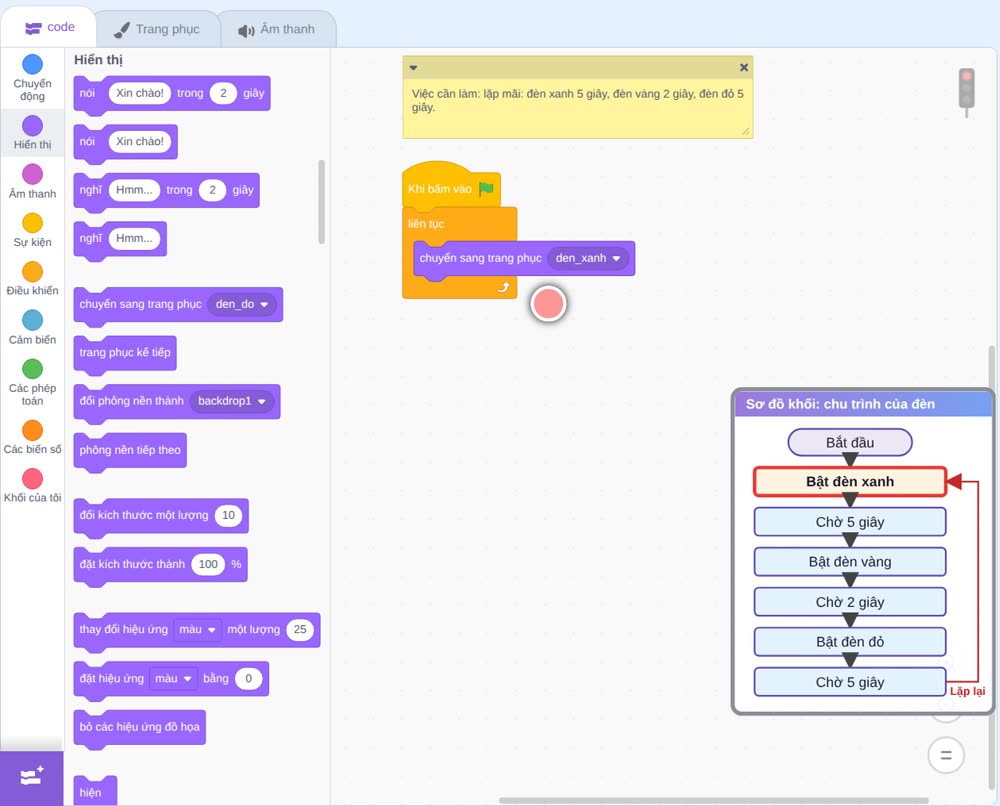Open màu dropdown in thay đổi hiệu ứng block
Viewport: 1000px width, 806px height.
pos(197,629)
